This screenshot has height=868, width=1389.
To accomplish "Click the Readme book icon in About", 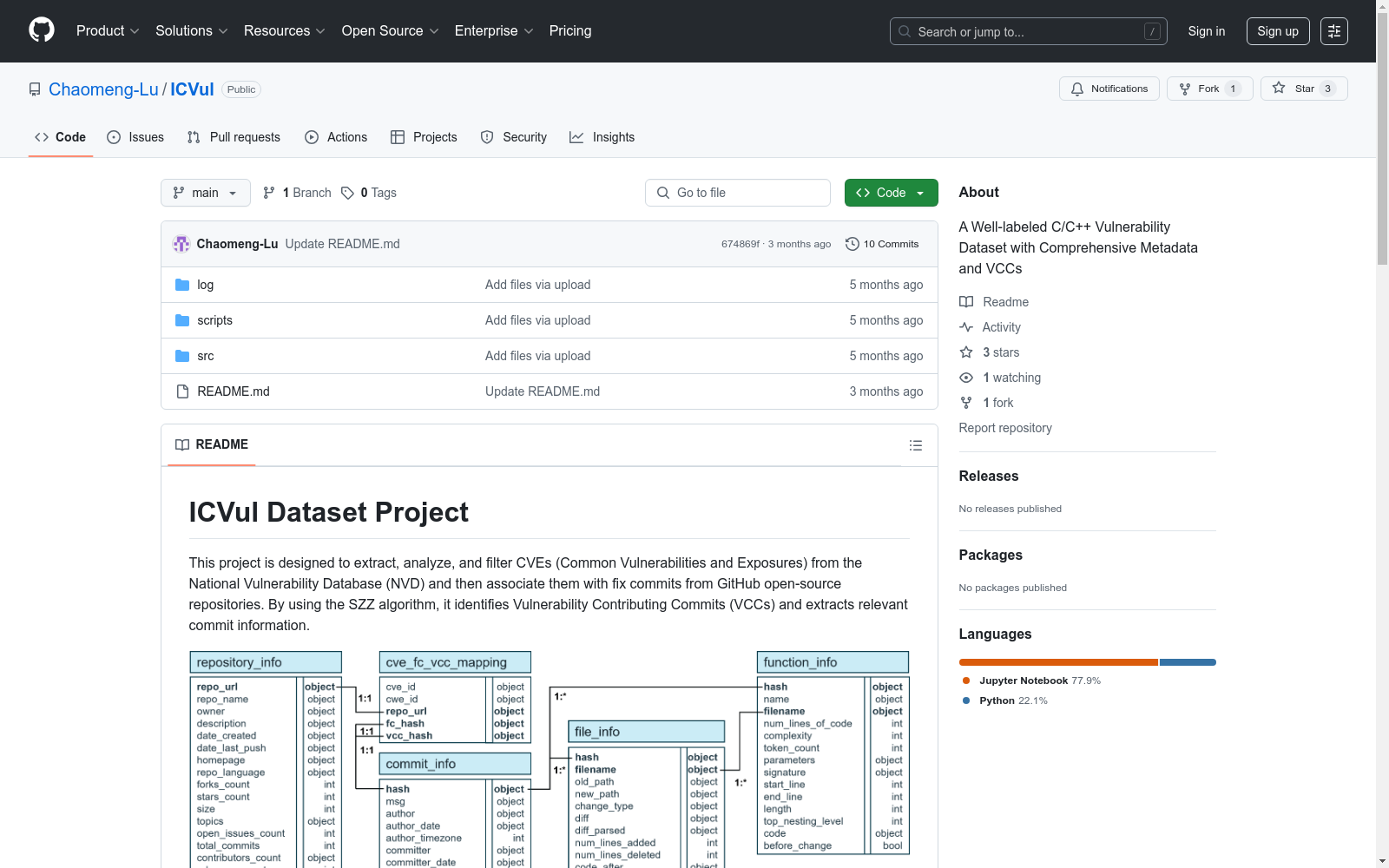I will pyautogui.click(x=966, y=302).
